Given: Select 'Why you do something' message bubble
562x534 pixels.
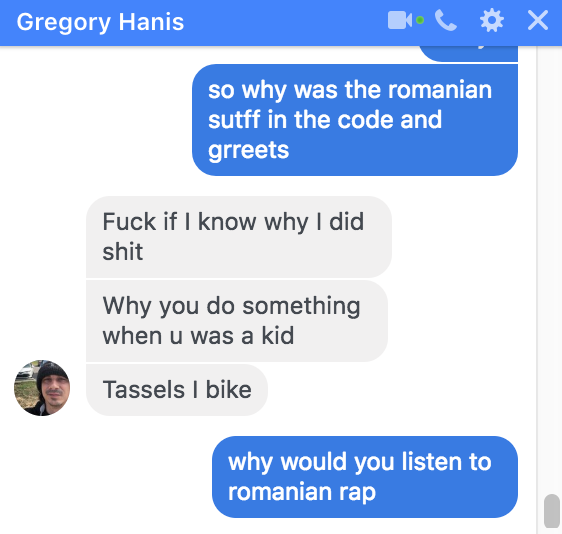Looking at the screenshot, I should [237, 321].
